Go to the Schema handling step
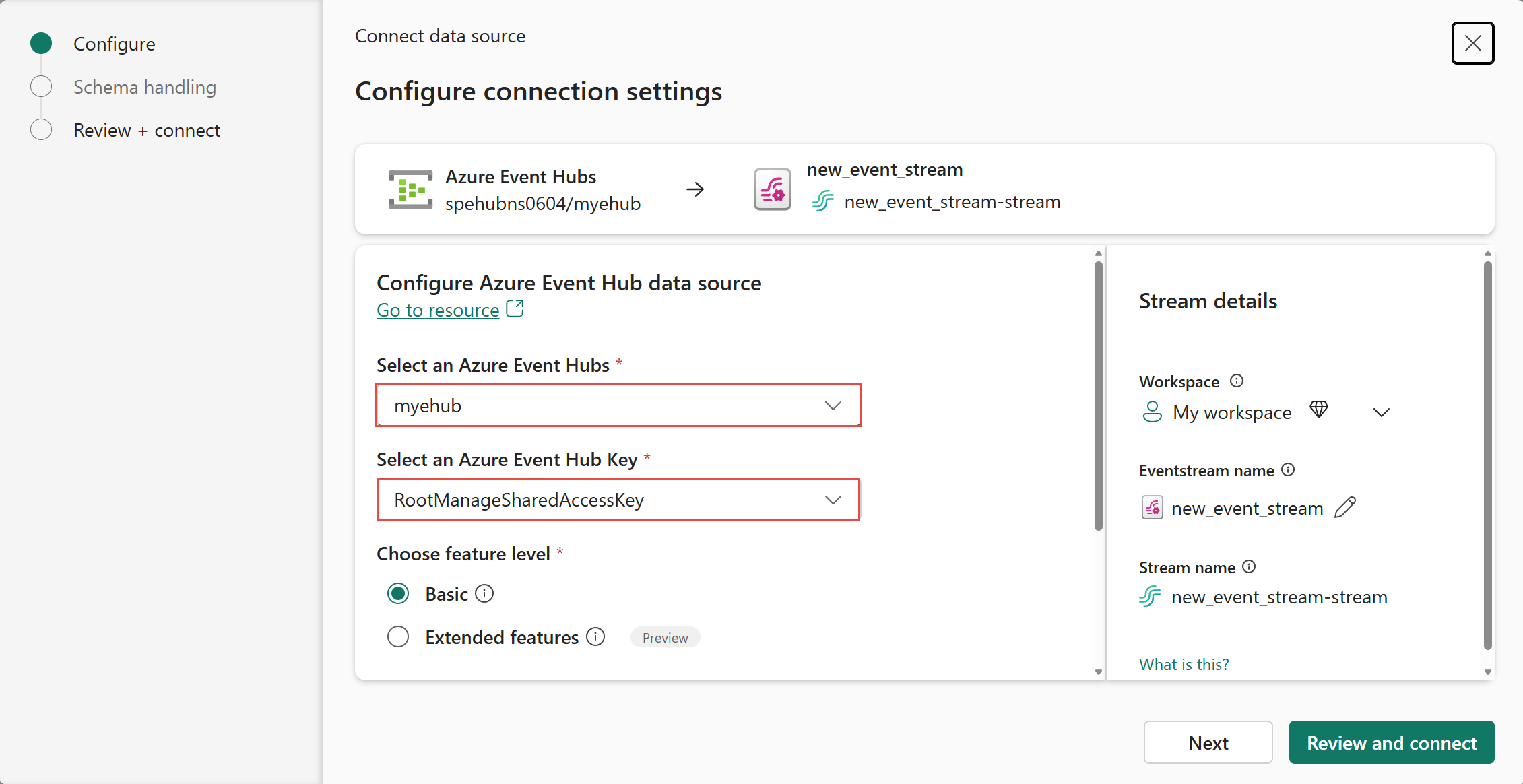The height and width of the screenshot is (784, 1523). [x=145, y=87]
